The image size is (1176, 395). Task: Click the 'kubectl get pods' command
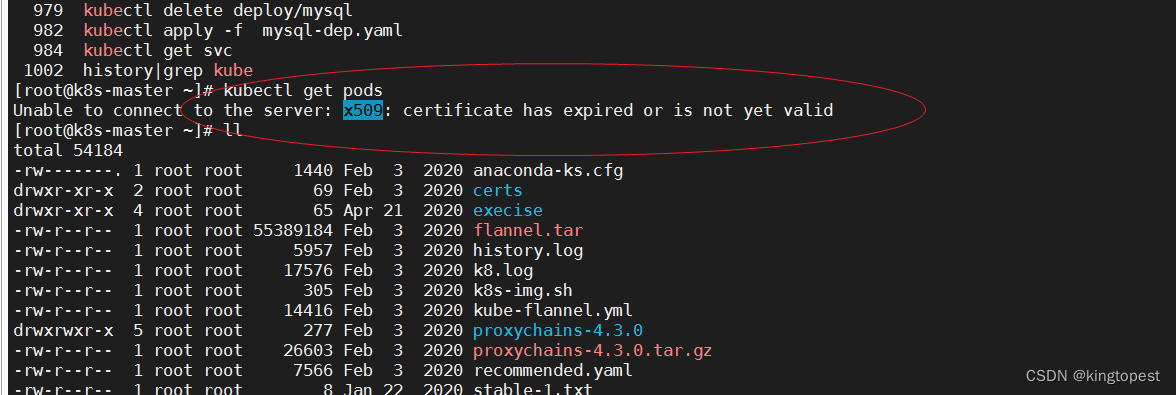point(303,91)
